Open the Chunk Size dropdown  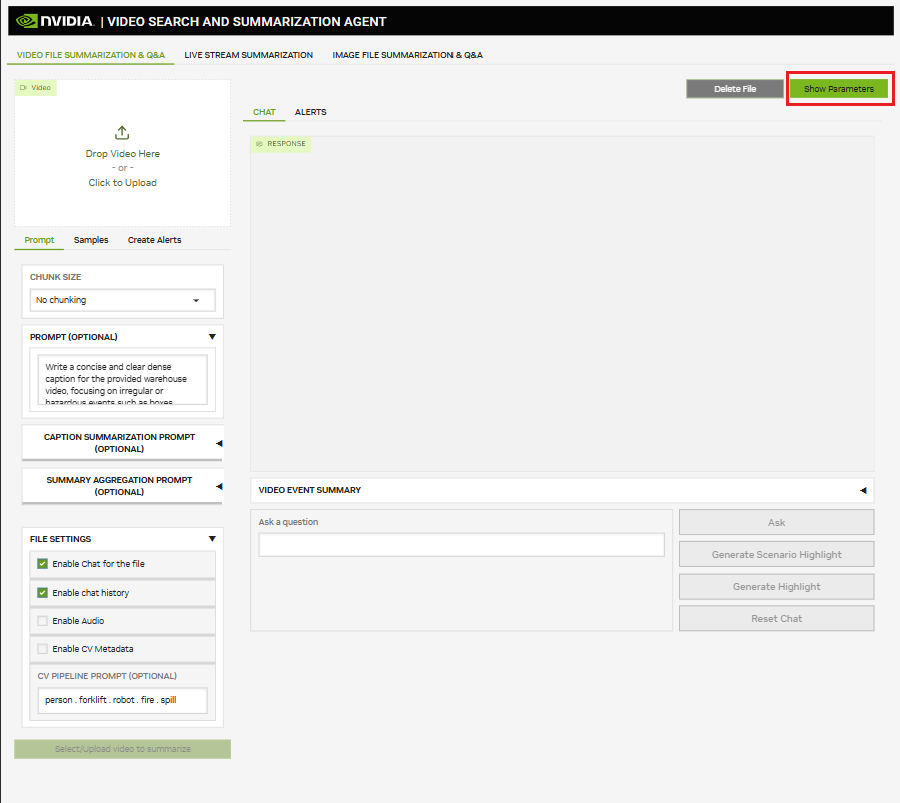click(122, 300)
